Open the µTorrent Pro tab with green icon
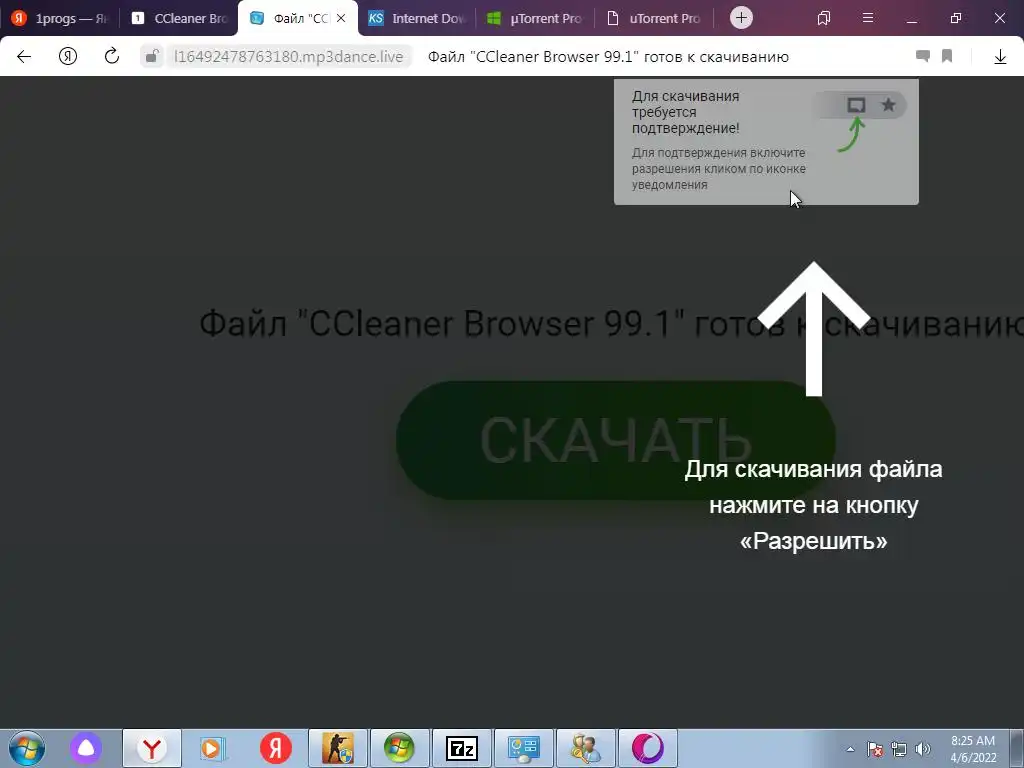1024x768 pixels. point(535,18)
